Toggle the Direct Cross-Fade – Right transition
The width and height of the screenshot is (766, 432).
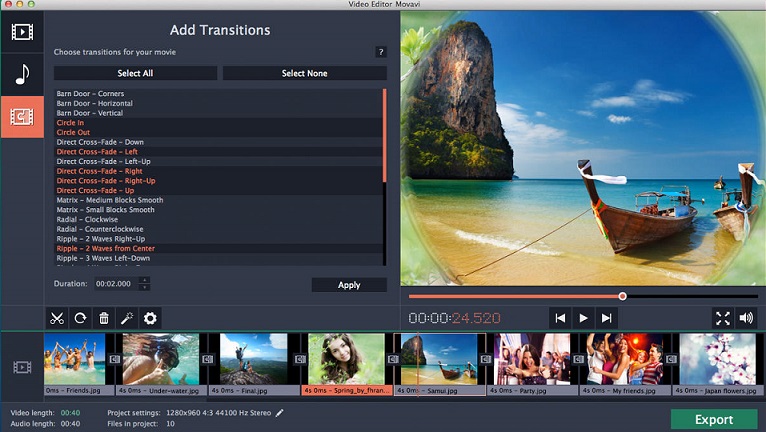[x=99, y=171]
